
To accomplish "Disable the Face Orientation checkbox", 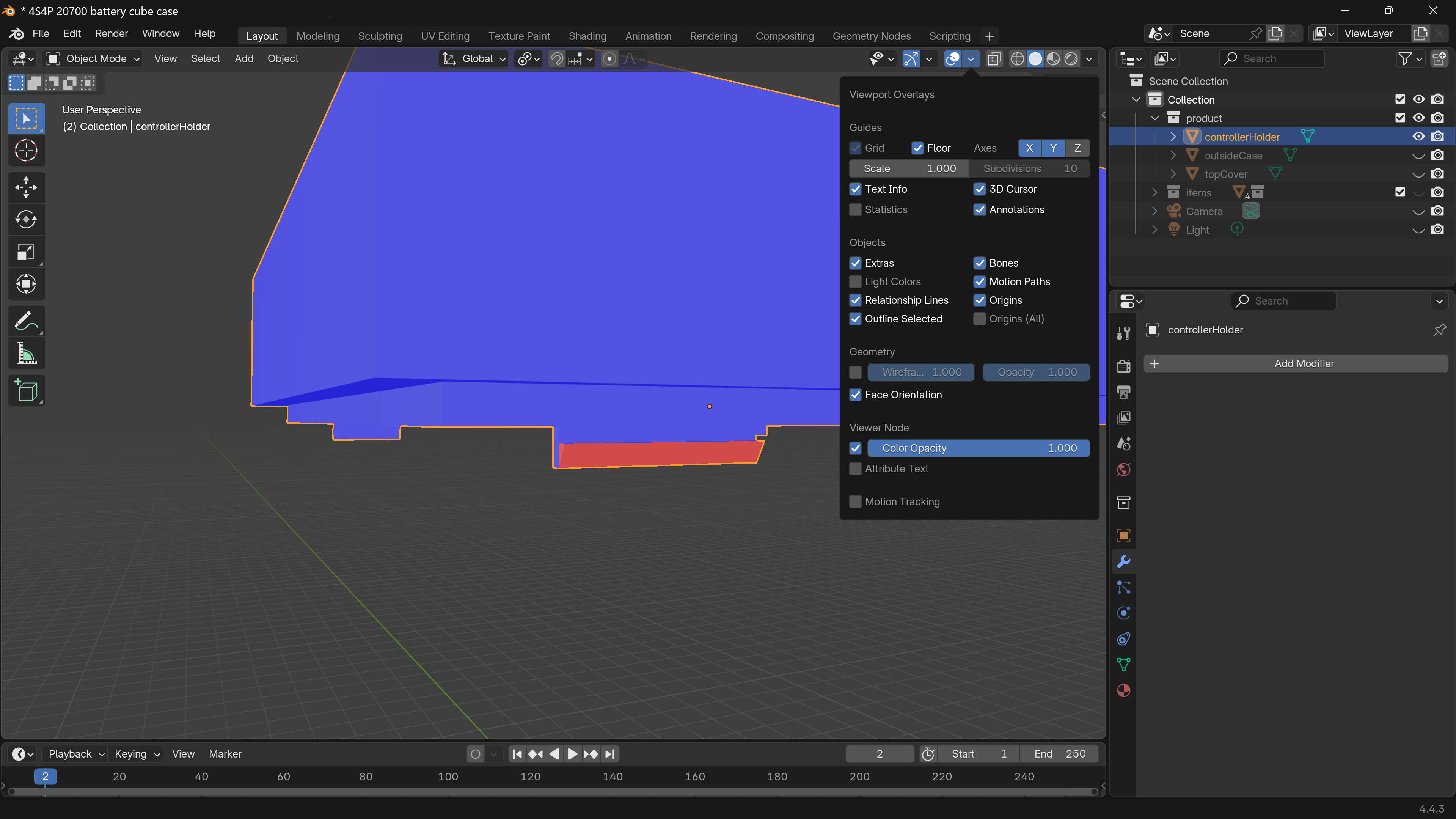I will point(856,395).
